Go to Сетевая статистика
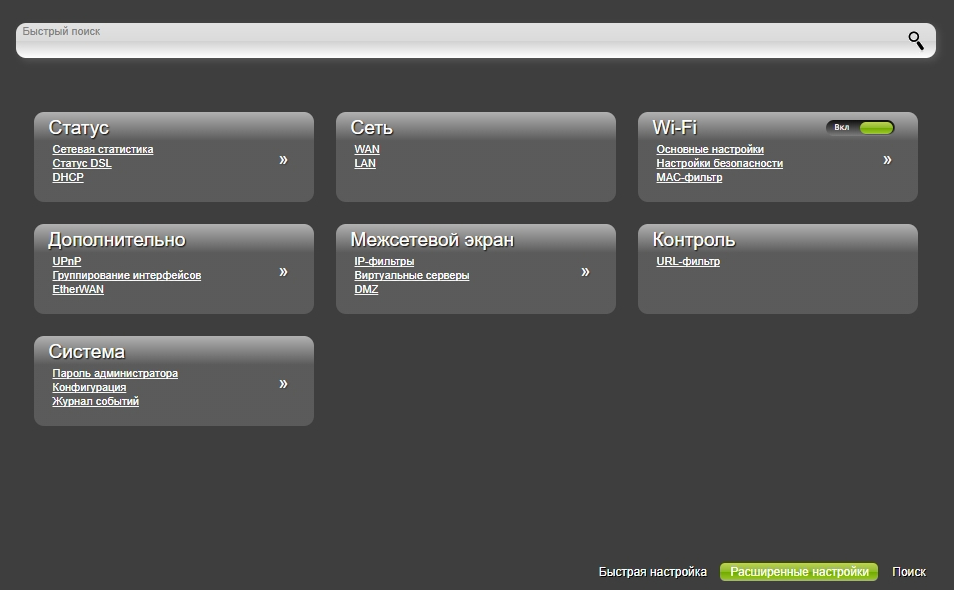The image size is (954, 590). (x=103, y=150)
